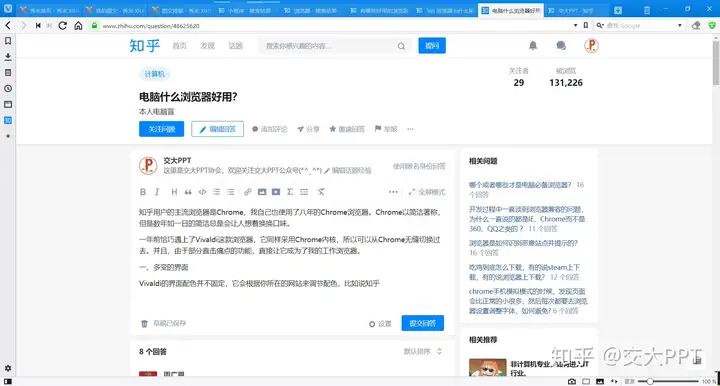The height and width of the screenshot is (386, 720).
Task: Toggle unordered list in the editor
Action: tap(231, 192)
